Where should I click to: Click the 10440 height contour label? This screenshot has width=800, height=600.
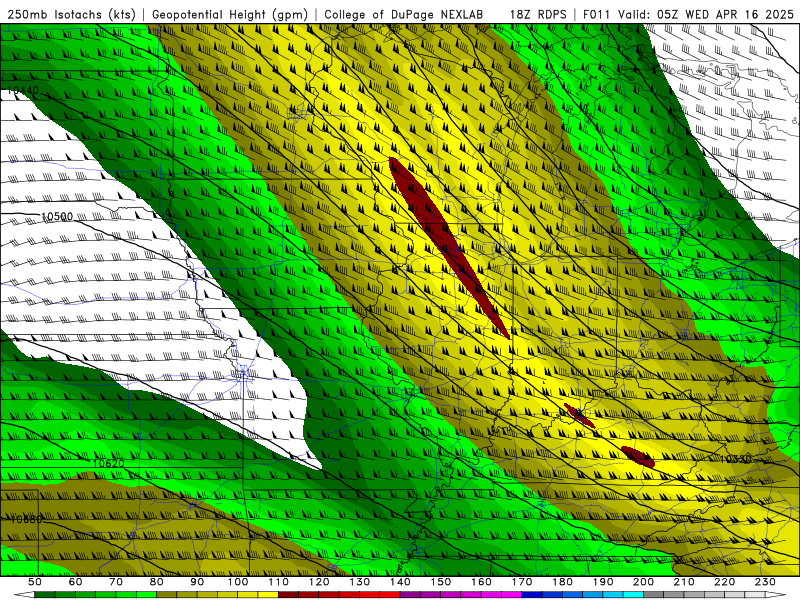tap(23, 91)
